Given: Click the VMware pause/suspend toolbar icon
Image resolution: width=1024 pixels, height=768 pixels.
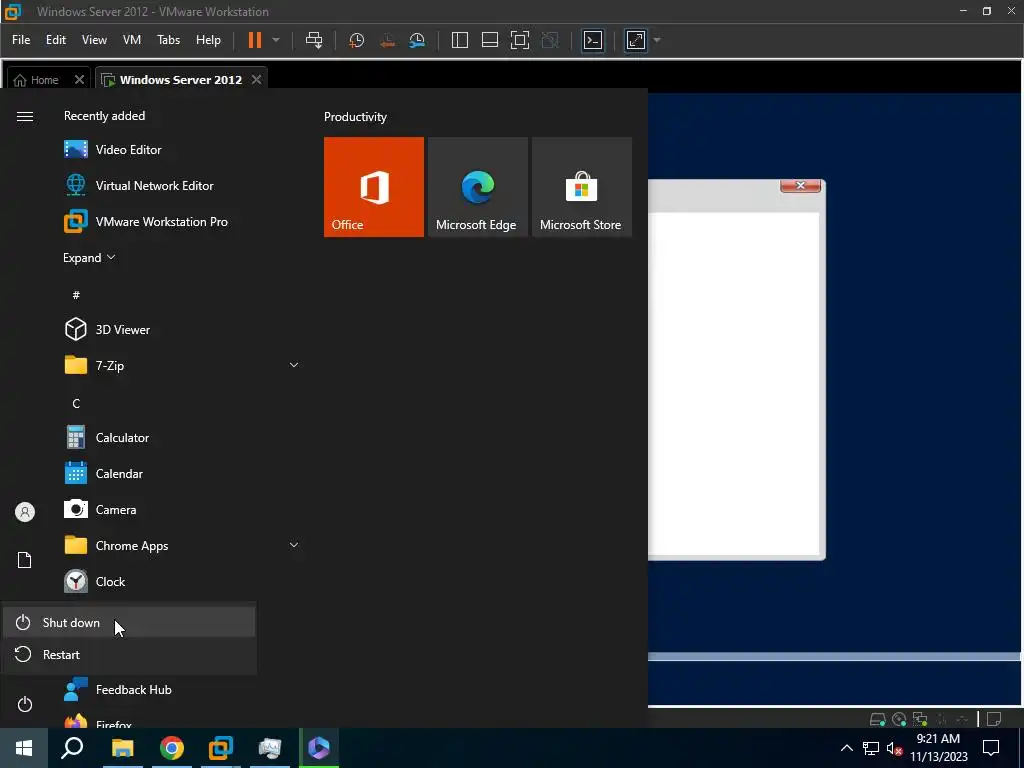Looking at the screenshot, I should tap(255, 40).
